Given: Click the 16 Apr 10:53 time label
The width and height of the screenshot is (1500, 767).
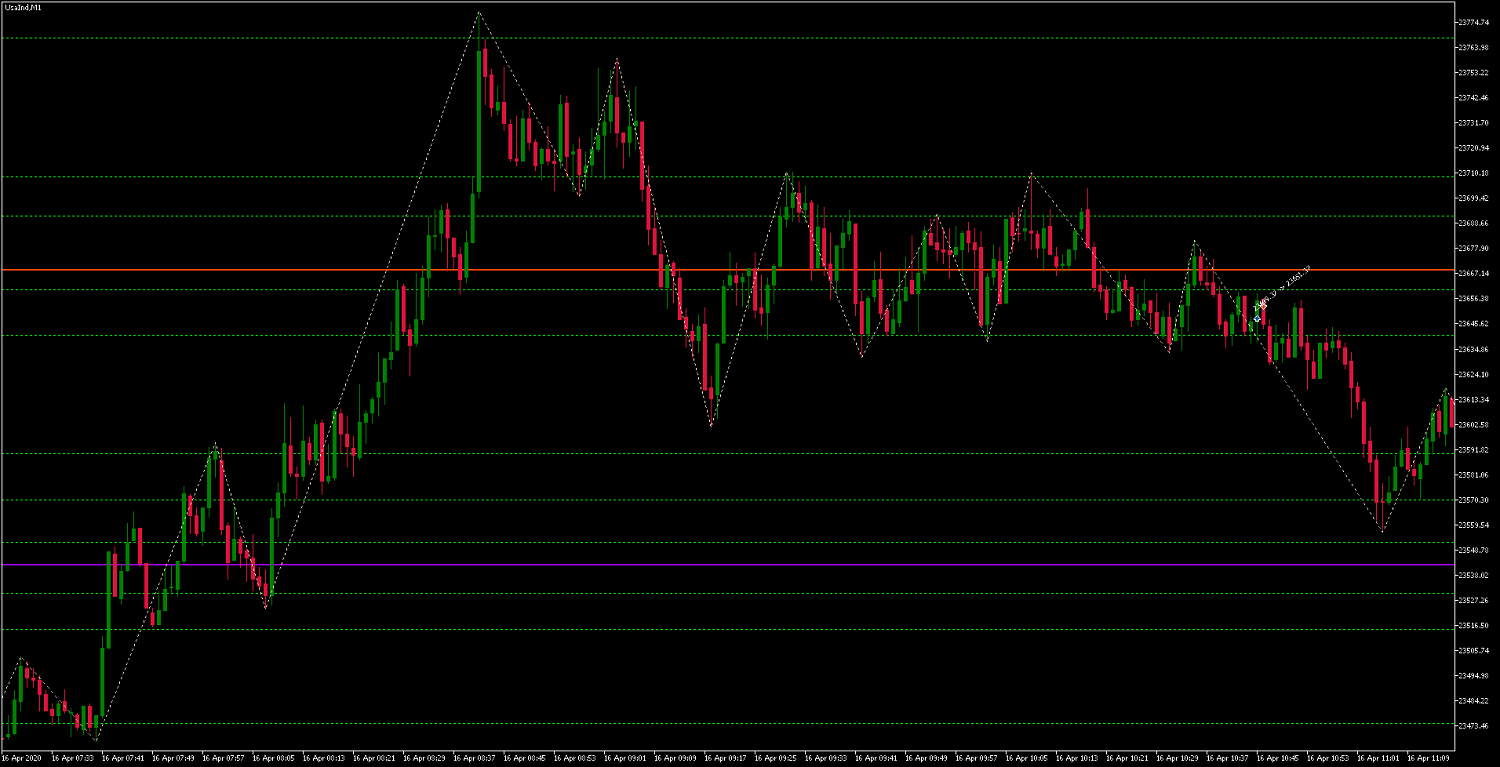Looking at the screenshot, I should pyautogui.click(x=1327, y=758).
